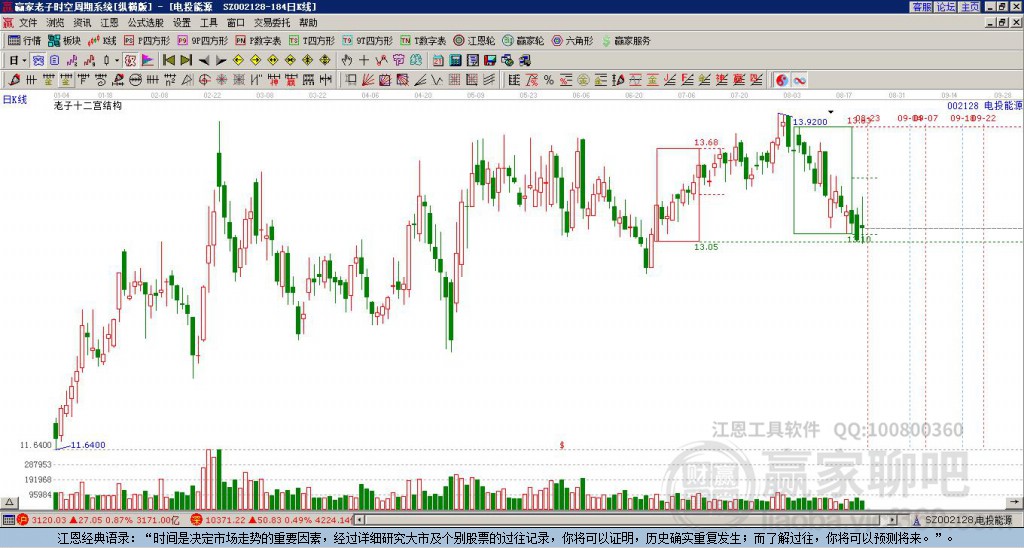Open the 行情 market quotes view

tap(24, 40)
